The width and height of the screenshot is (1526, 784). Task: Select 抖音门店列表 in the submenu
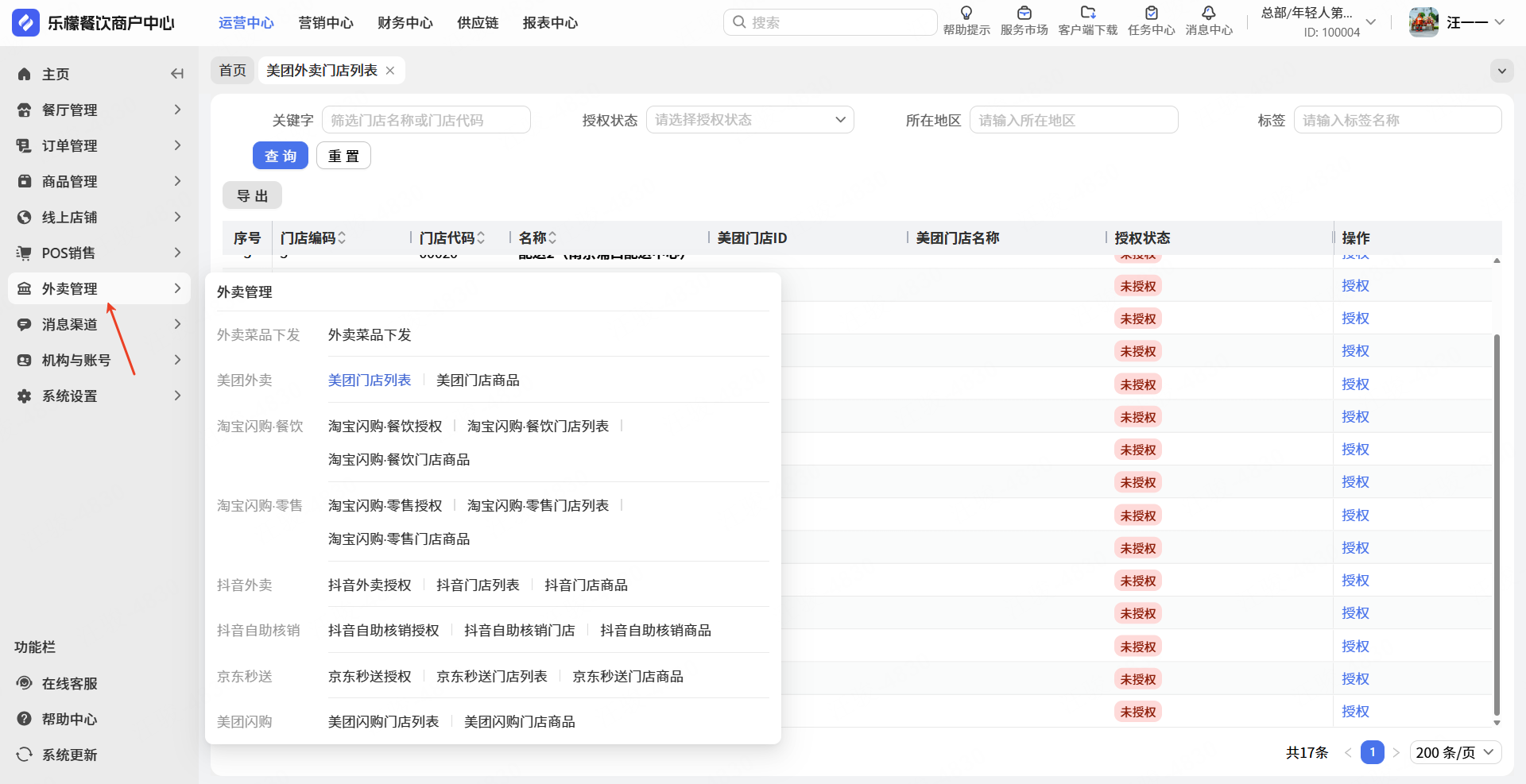478,585
